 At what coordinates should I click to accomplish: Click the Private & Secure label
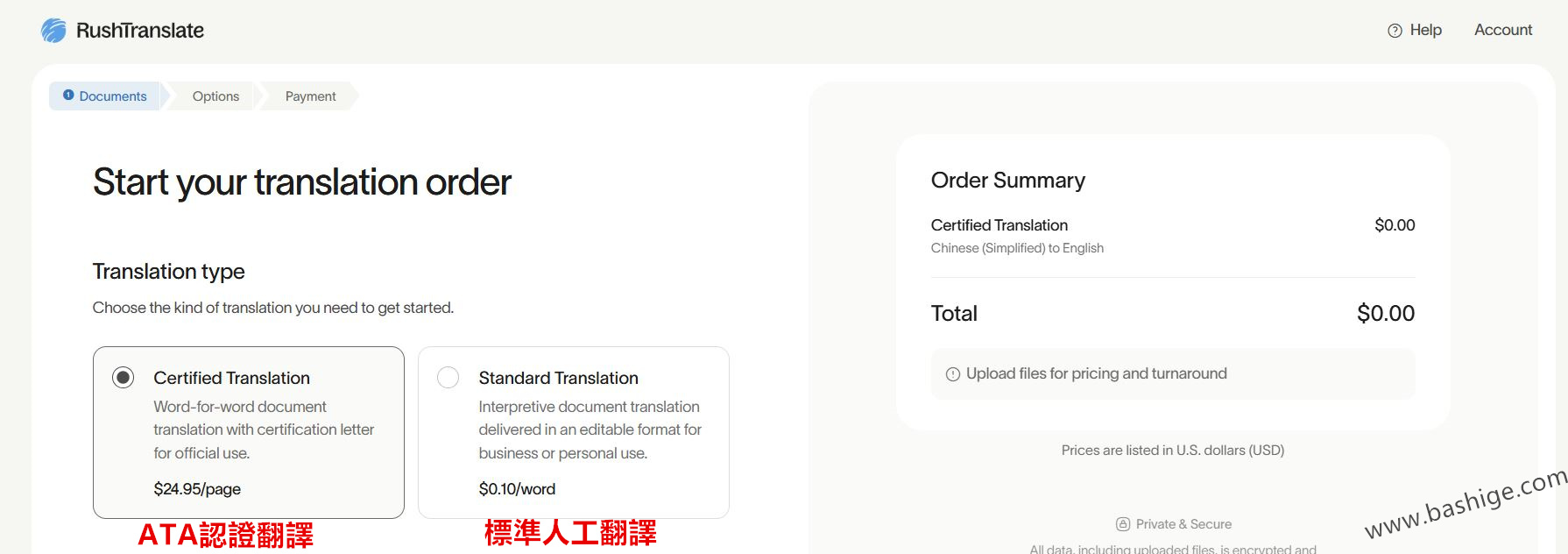pos(1183,524)
